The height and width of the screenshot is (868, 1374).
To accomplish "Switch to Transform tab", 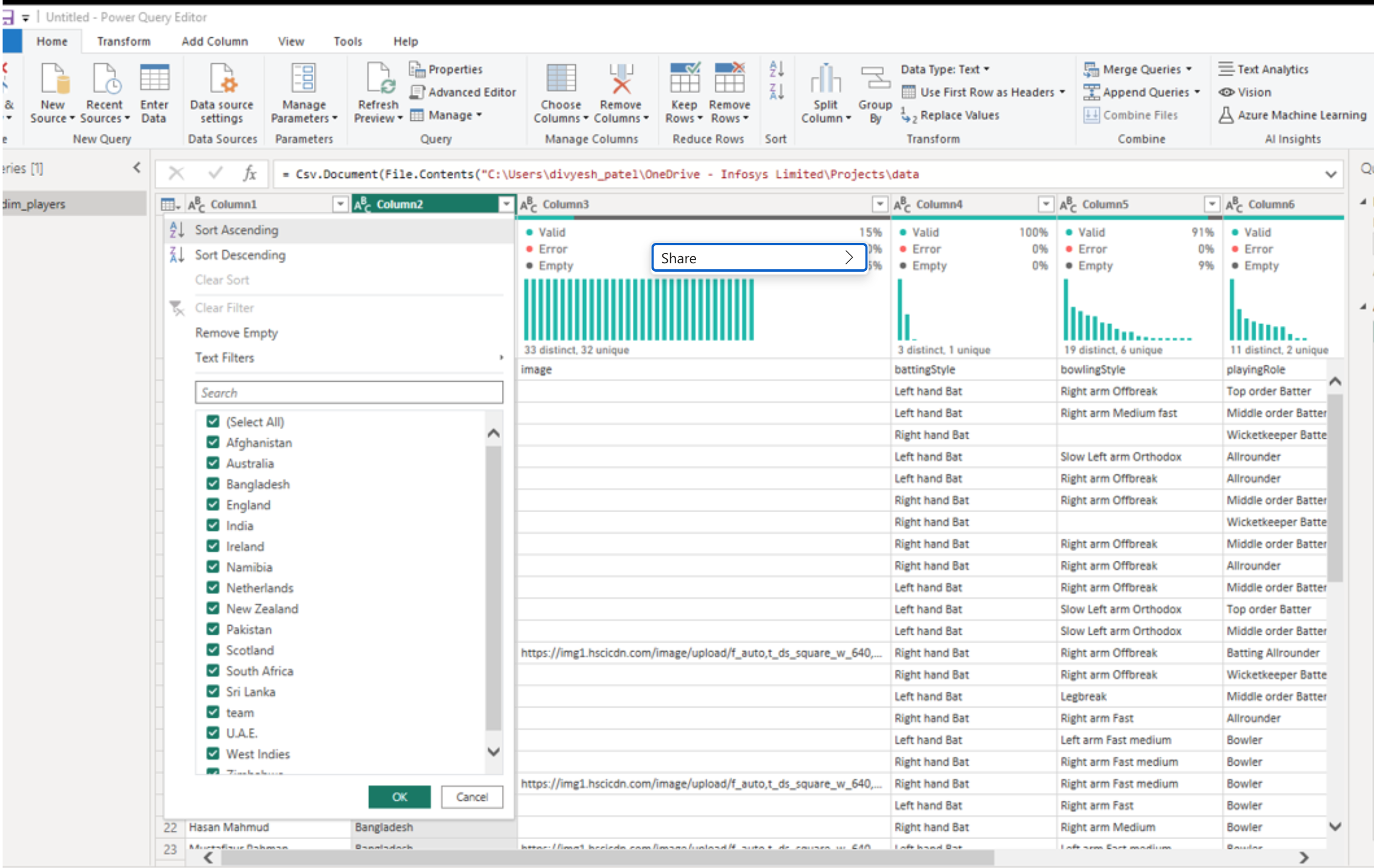I will (124, 41).
